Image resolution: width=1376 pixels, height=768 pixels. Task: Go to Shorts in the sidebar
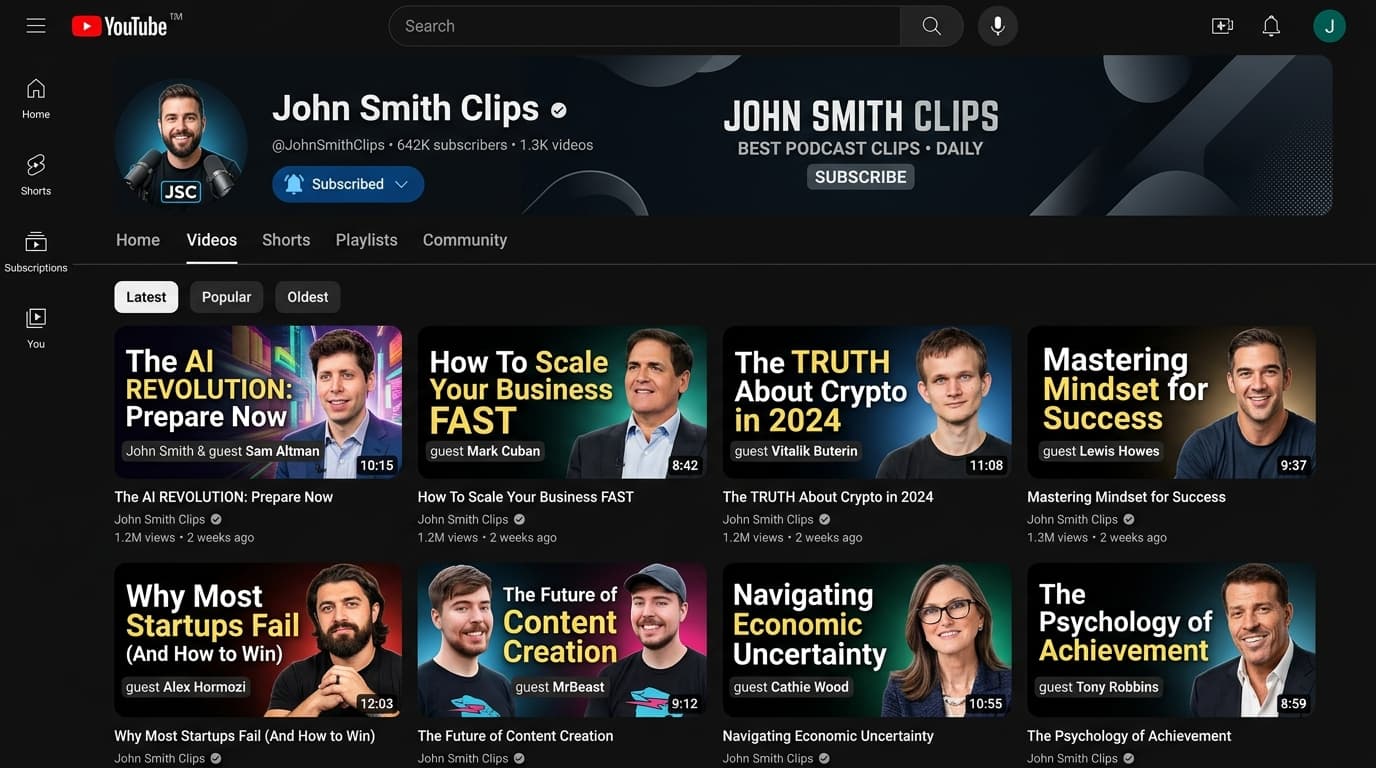coord(36,174)
